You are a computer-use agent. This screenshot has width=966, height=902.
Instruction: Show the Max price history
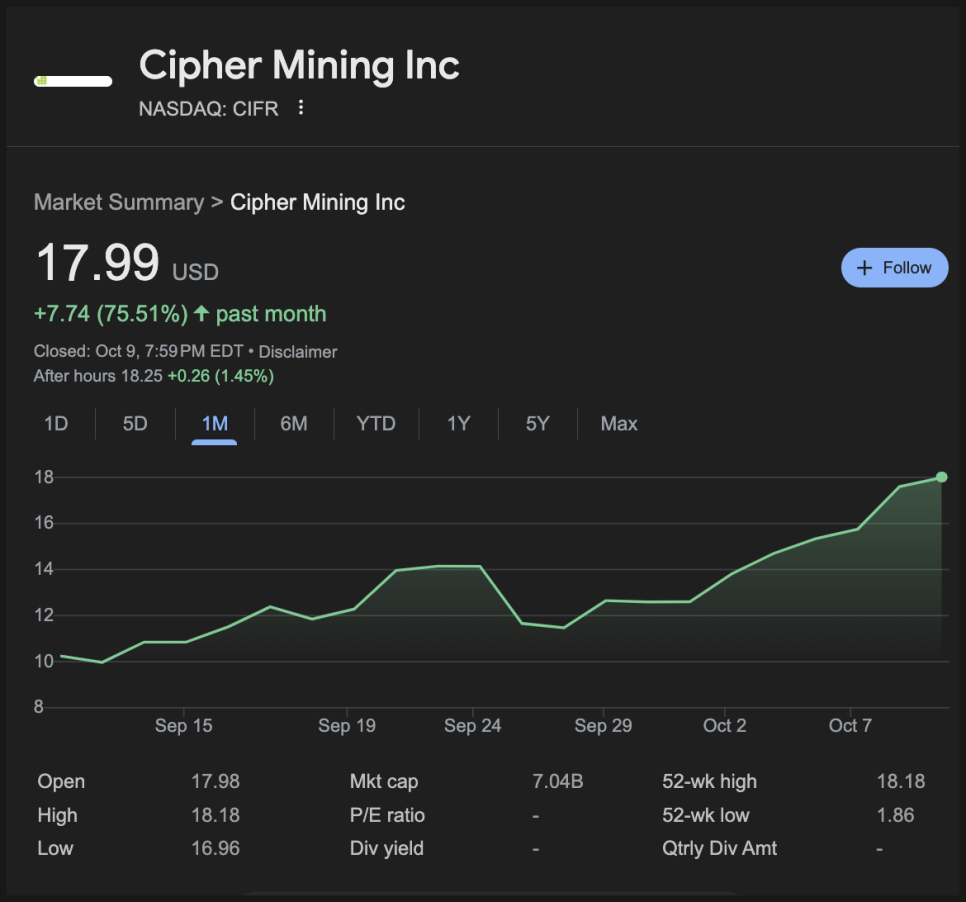point(619,424)
